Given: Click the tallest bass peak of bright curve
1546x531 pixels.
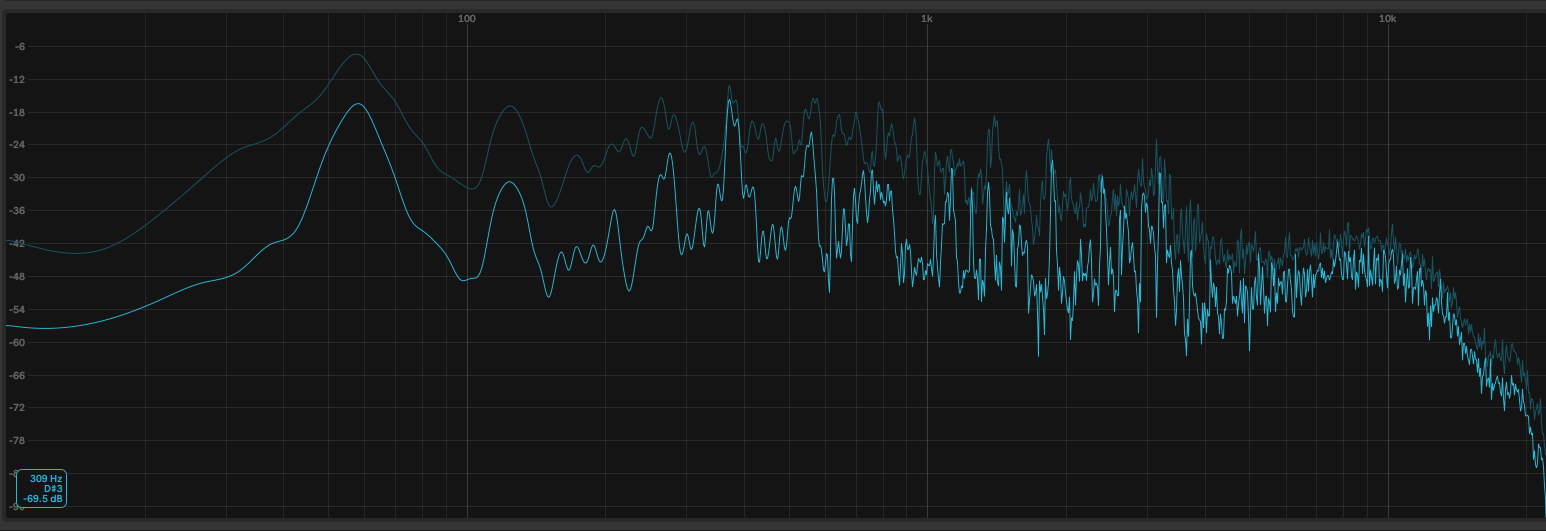Looking at the screenshot, I should pos(358,104).
